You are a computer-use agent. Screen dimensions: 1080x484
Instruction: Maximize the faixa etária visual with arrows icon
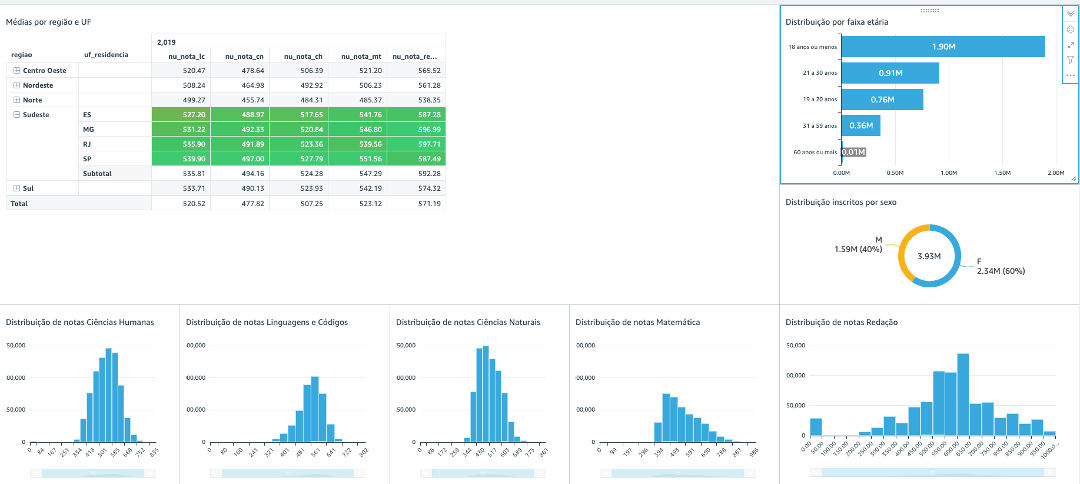point(1070,45)
